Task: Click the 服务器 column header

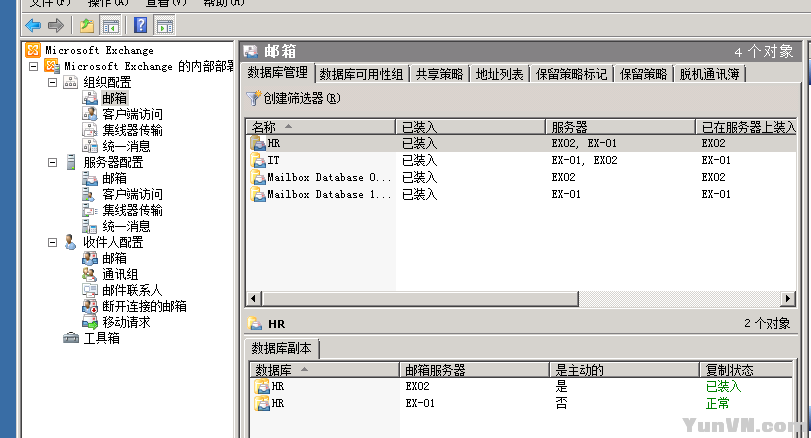Action: 620,127
